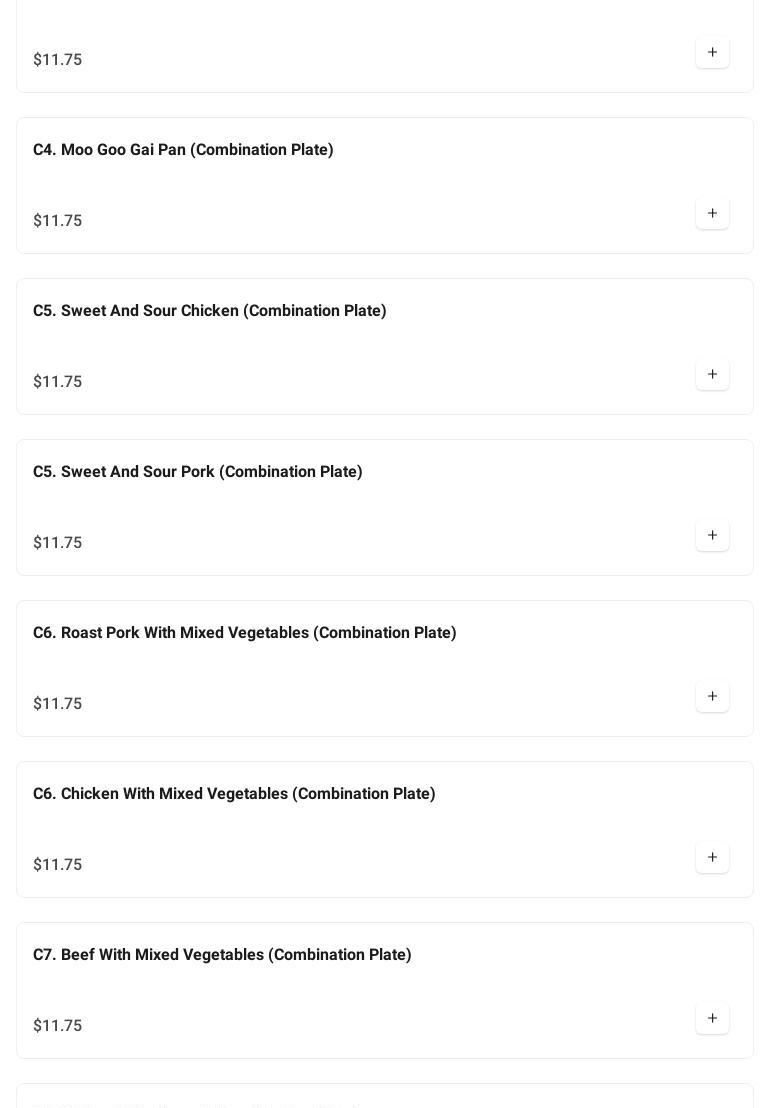The width and height of the screenshot is (770, 1108).
Task: Click price under Beef With Mixed Vegetables
Action: pyautogui.click(x=58, y=1026)
